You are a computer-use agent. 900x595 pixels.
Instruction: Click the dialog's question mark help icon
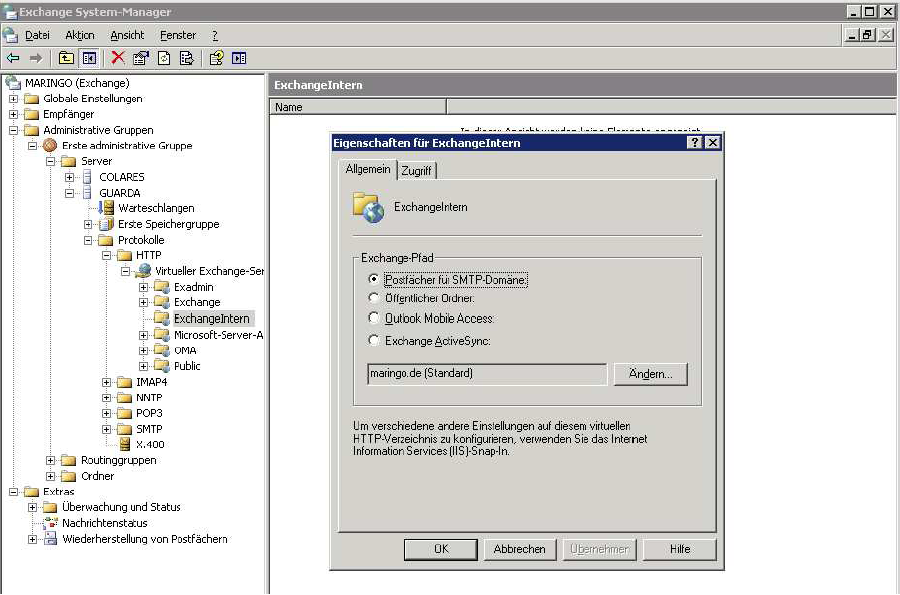coord(695,142)
